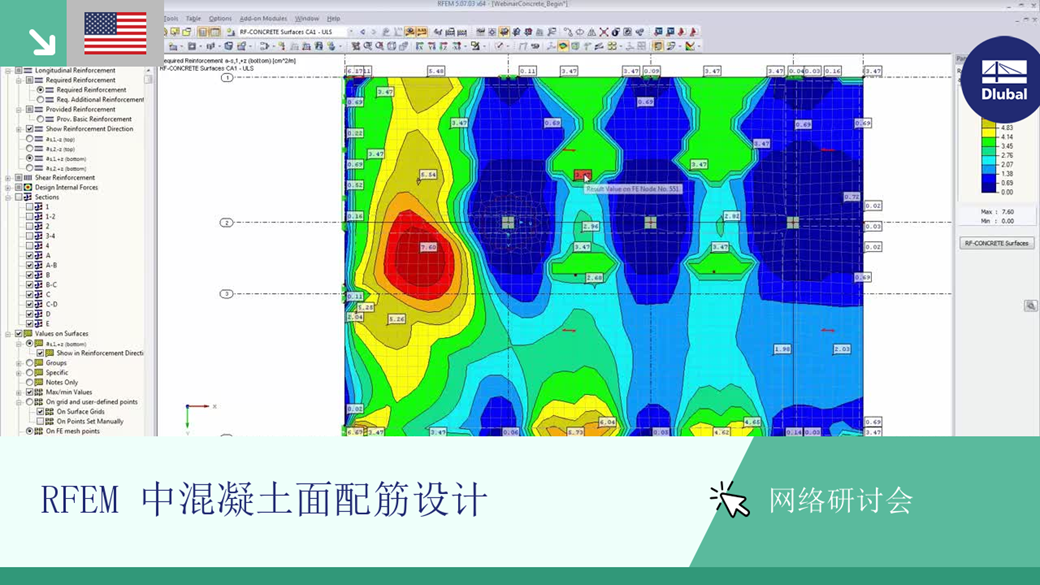The height and width of the screenshot is (585, 1040).
Task: Collapse the Sections tree node
Action: 8,197
